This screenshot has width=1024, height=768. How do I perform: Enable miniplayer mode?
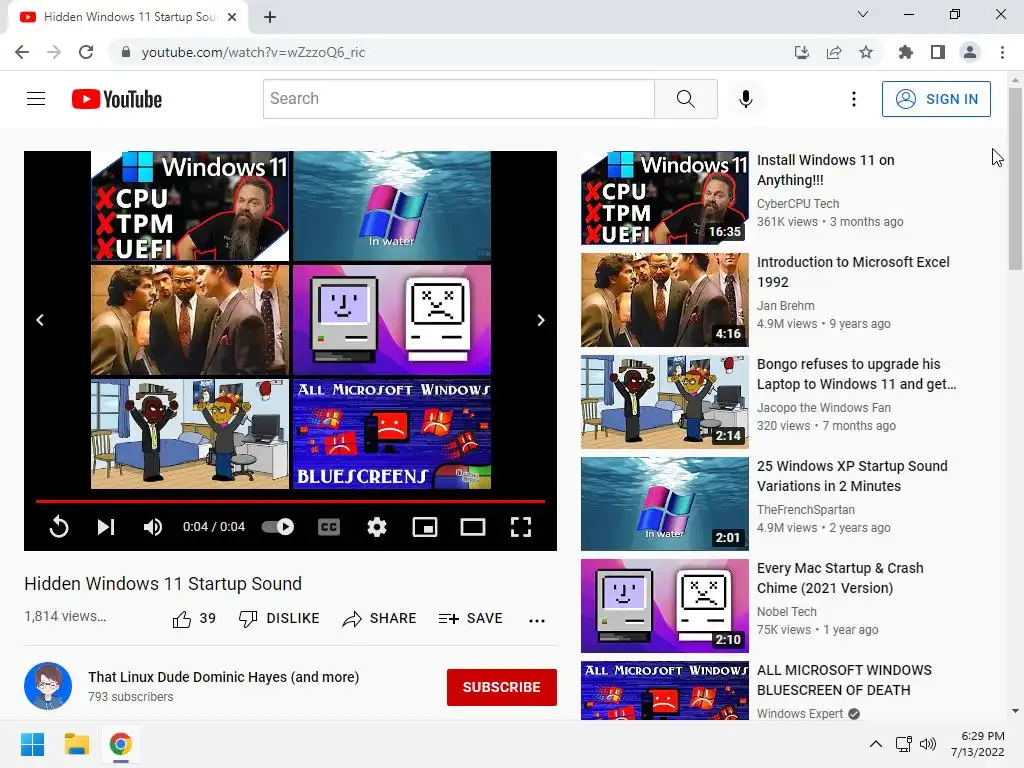point(424,526)
